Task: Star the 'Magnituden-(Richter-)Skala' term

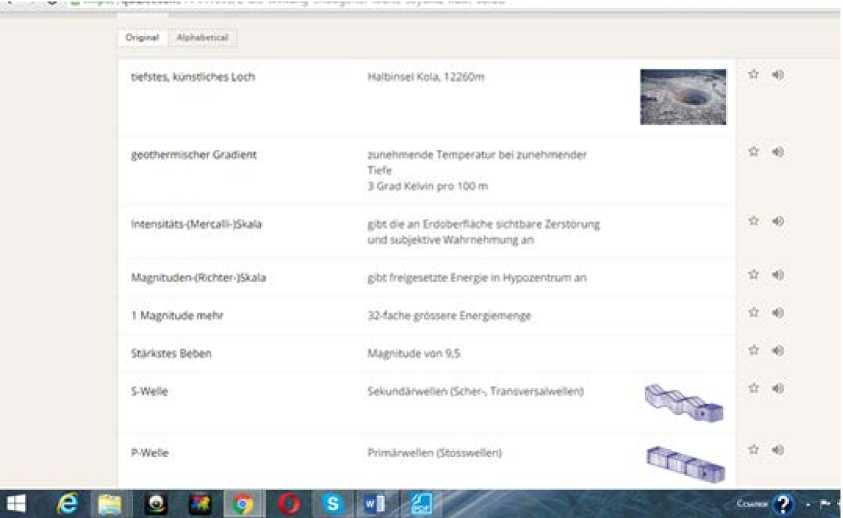Action: point(753,275)
